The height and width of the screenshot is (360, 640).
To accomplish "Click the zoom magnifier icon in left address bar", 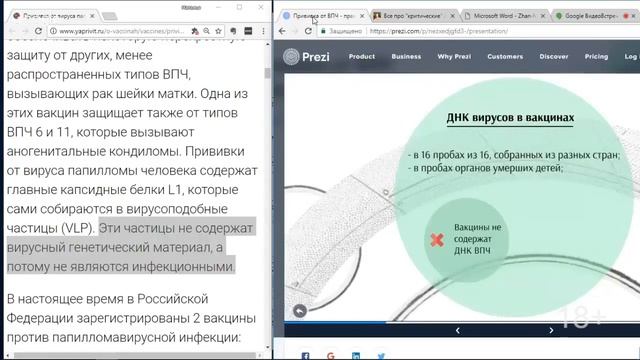I will pos(207,31).
